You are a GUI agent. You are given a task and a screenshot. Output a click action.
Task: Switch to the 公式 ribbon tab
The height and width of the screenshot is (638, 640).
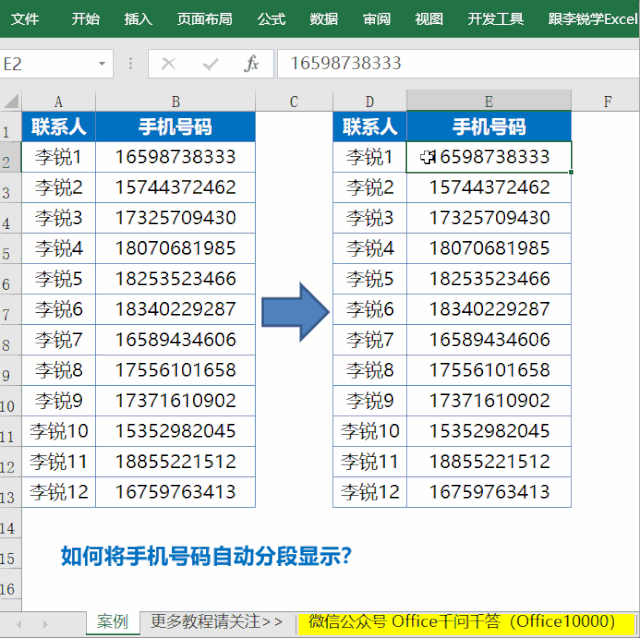pyautogui.click(x=271, y=18)
